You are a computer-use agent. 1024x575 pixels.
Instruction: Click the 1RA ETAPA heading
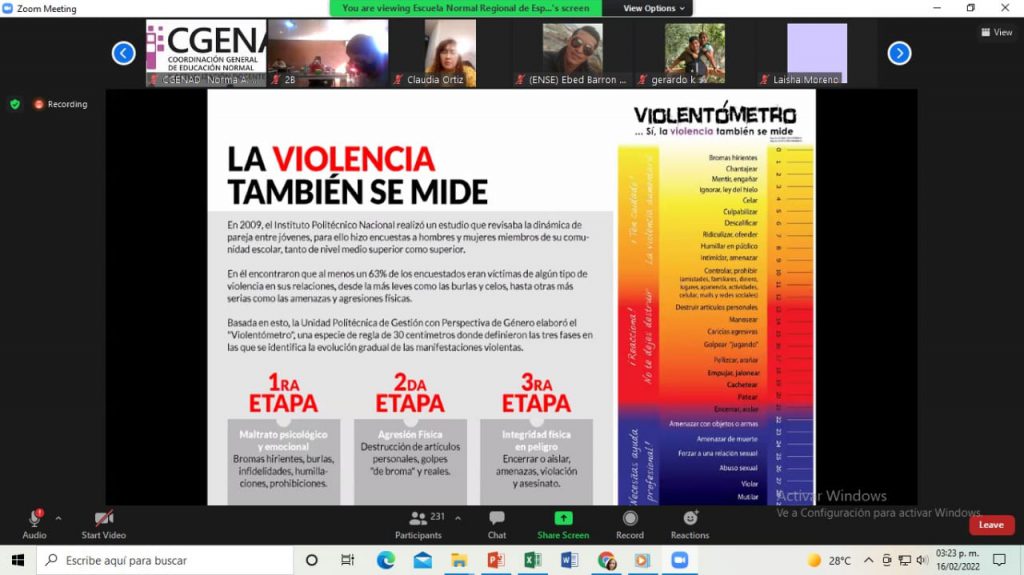[283, 393]
